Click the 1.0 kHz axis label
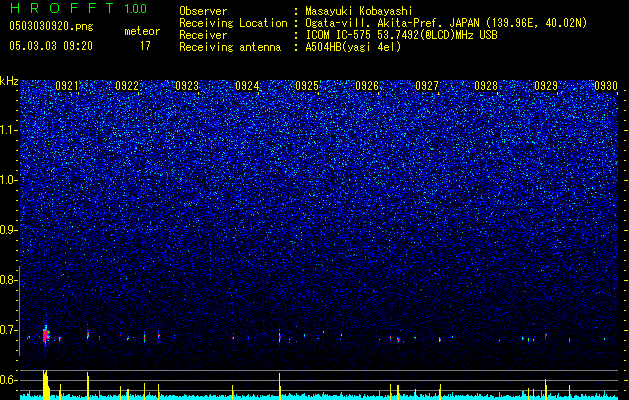Image resolution: width=629 pixels, height=400 pixels. pos(9,180)
